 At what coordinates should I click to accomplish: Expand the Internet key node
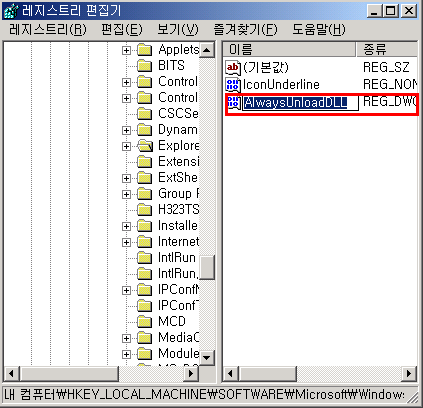coord(126,242)
